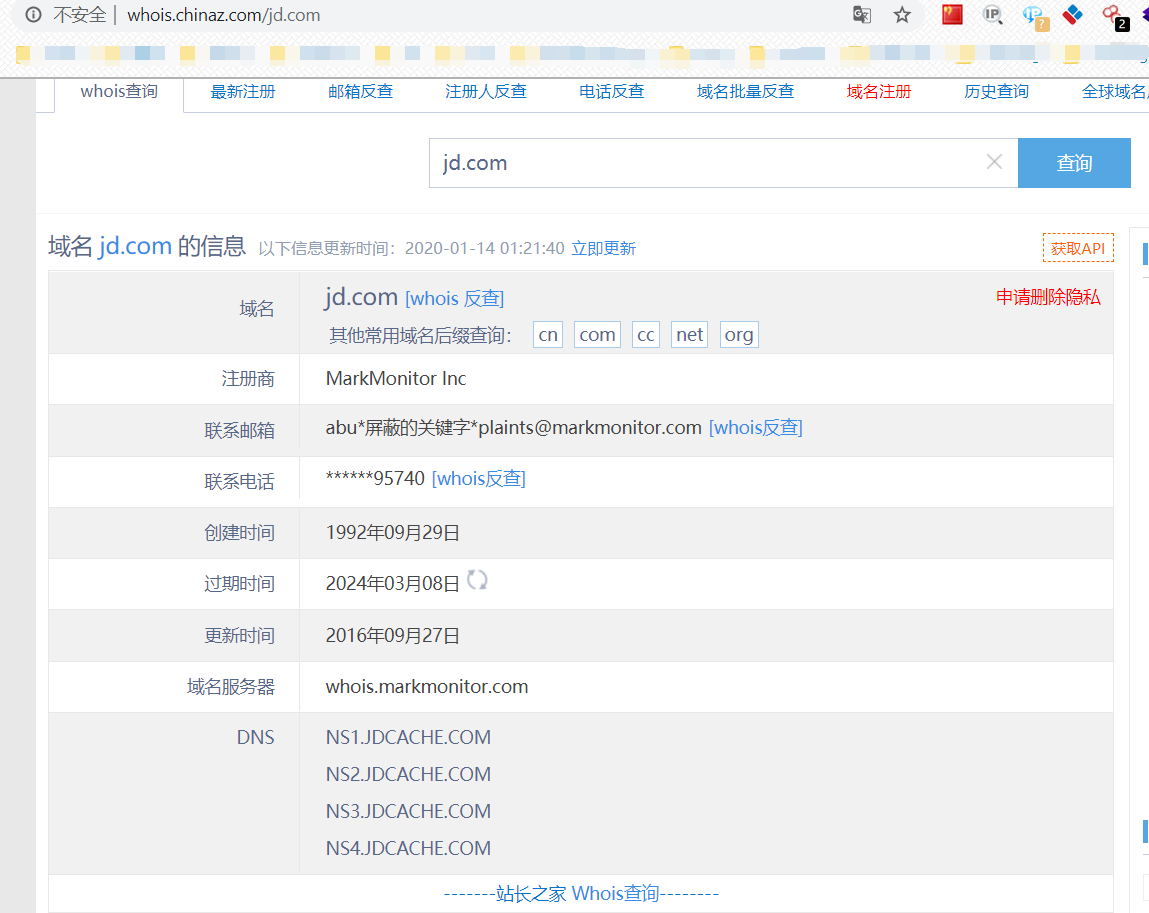The image size is (1149, 913).
Task: Select the NS4.JDCACHE.COM DNS entry
Action: [408, 848]
